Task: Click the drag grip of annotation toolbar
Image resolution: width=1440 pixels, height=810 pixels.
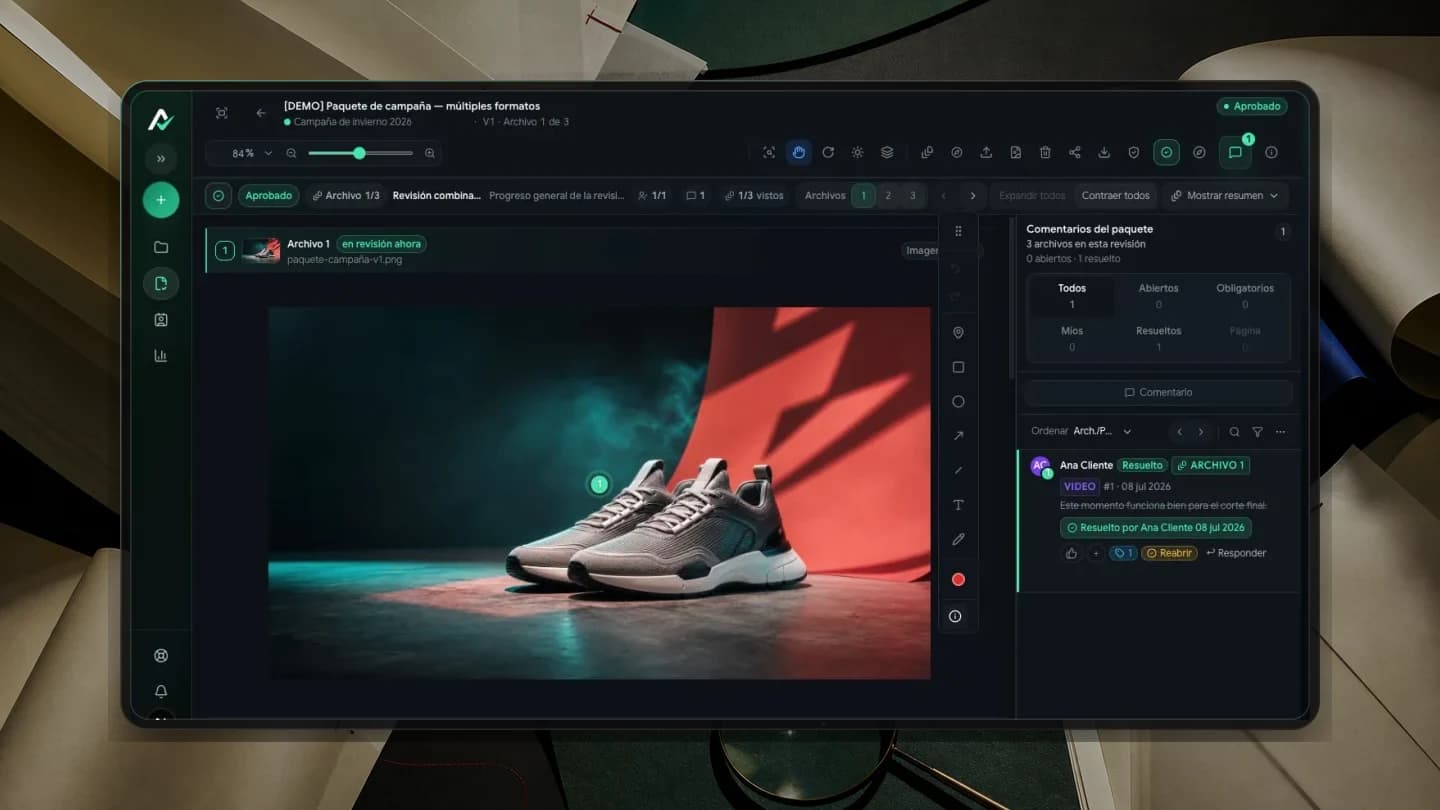Action: [958, 231]
